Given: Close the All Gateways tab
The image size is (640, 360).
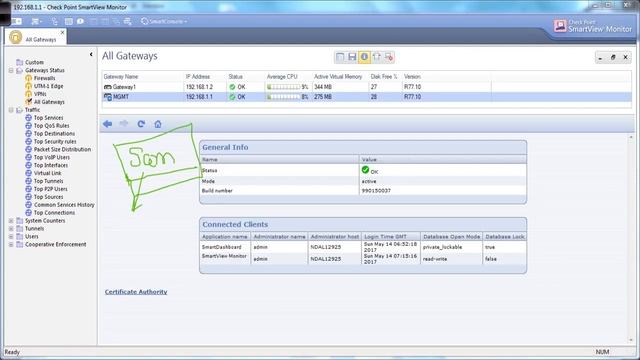Looking at the screenshot, I should pyautogui.click(x=62, y=32).
